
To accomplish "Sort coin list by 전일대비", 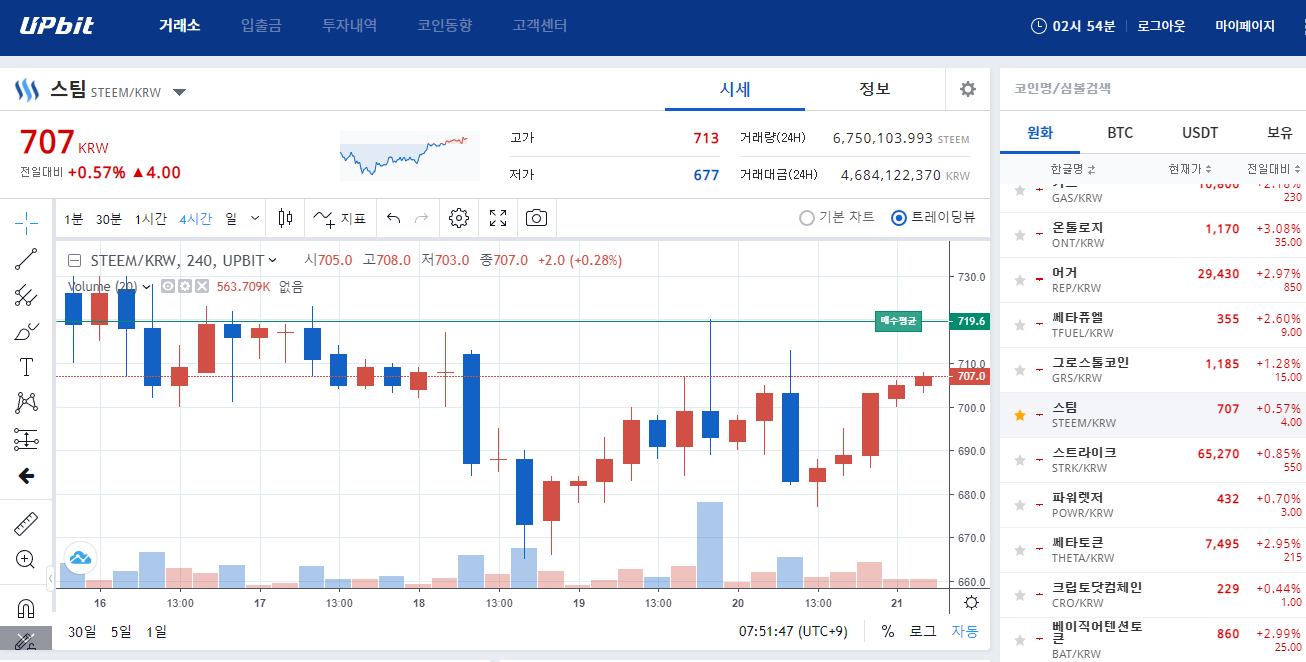I will click(1275, 168).
